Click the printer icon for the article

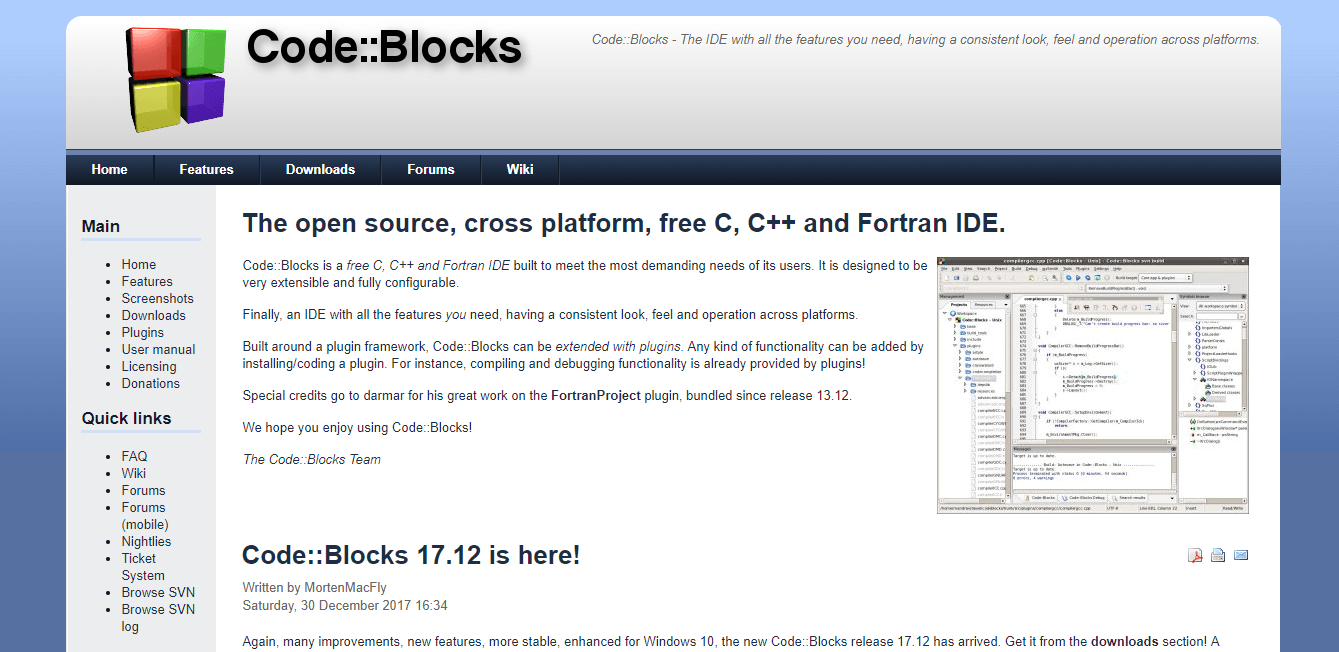coord(1218,556)
